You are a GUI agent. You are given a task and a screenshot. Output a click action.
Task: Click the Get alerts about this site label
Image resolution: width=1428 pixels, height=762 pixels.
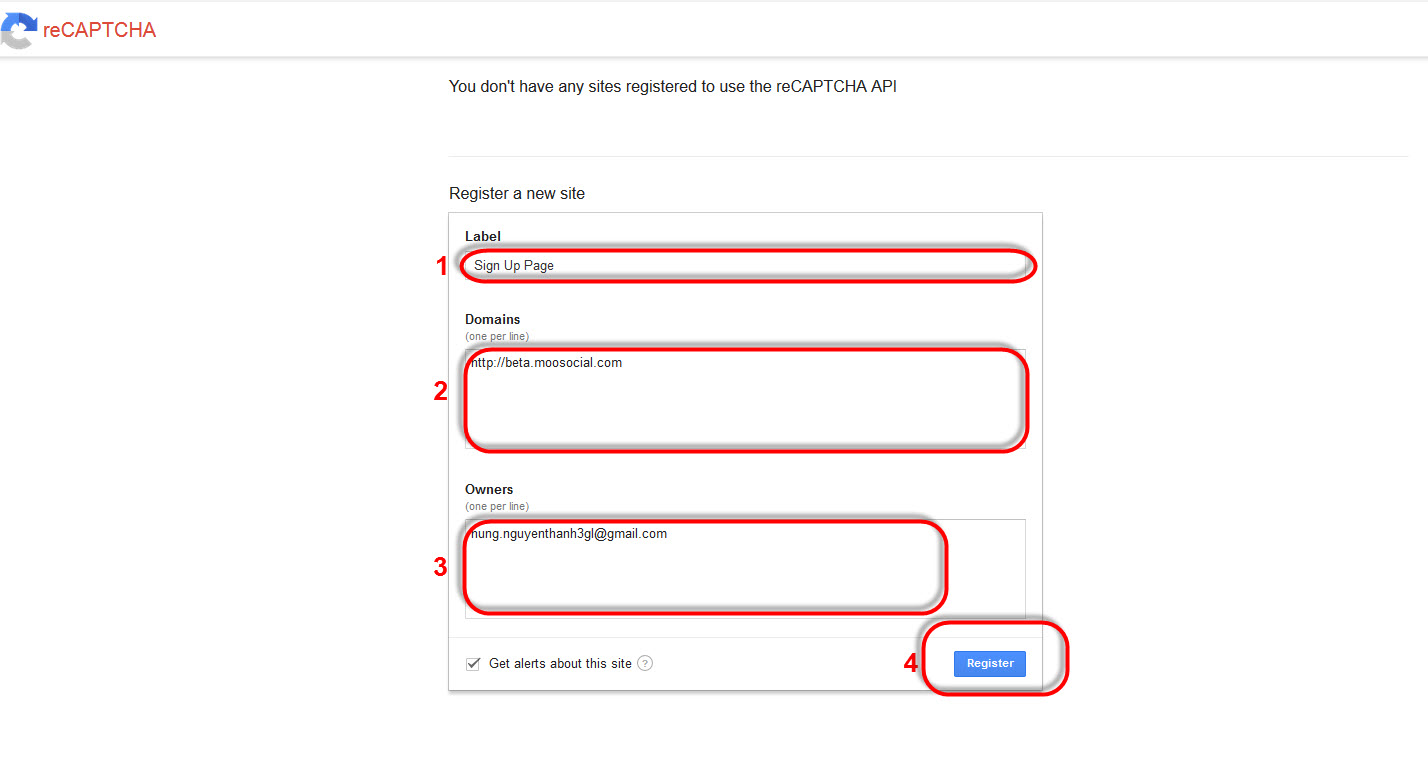click(560, 664)
